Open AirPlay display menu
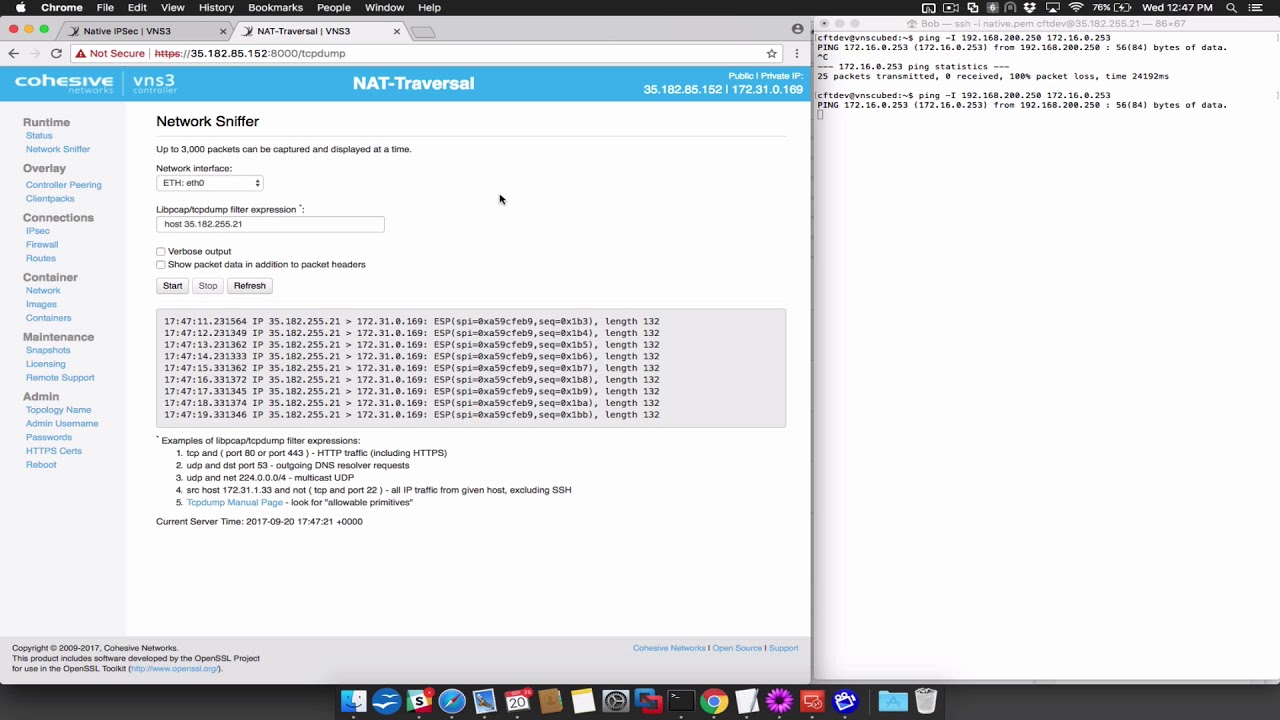This screenshot has width=1280, height=720. (x=1053, y=7)
